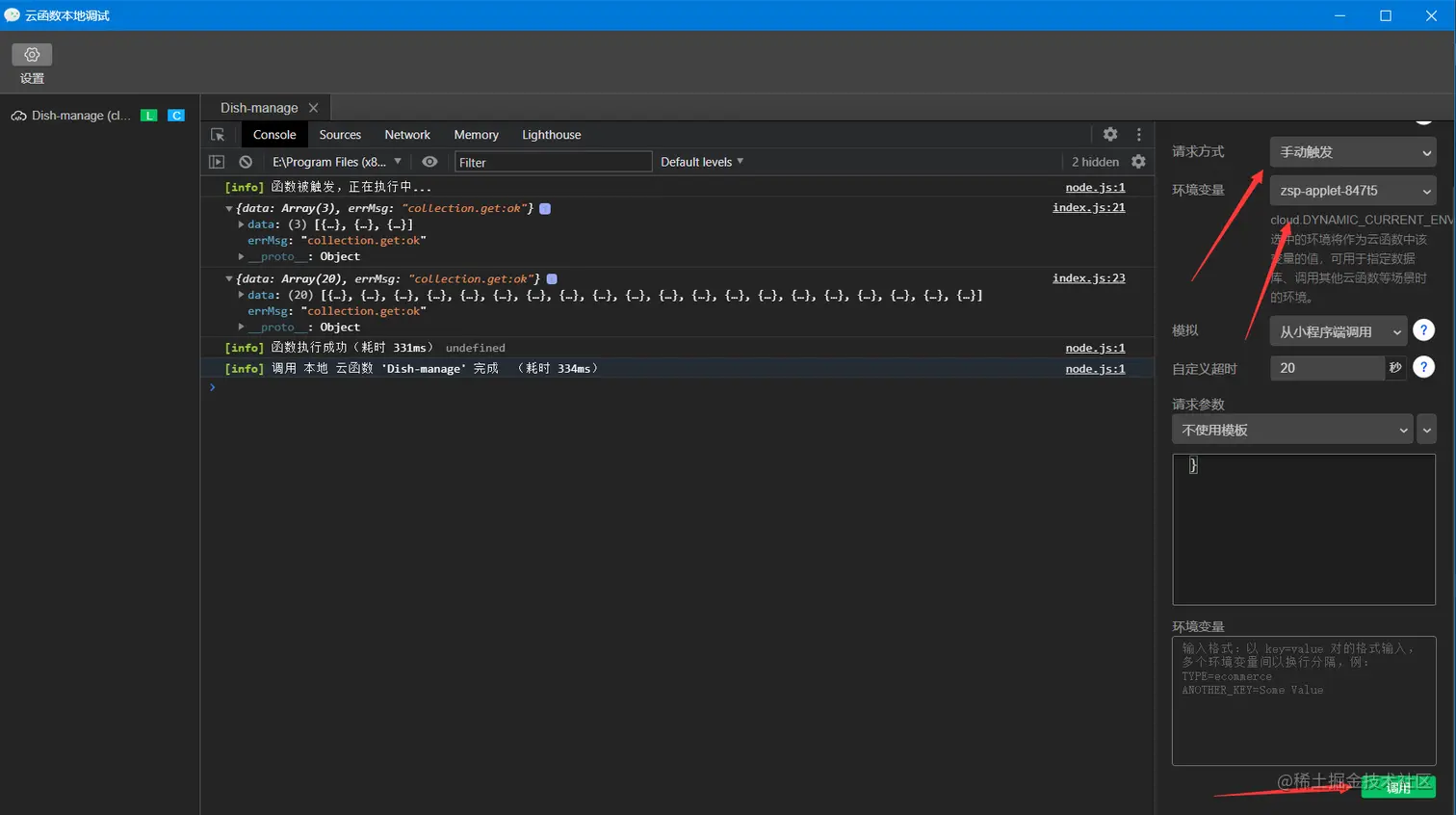Expand __proto__ under the Array(3) object
This screenshot has width=1456, height=815.
point(241,256)
